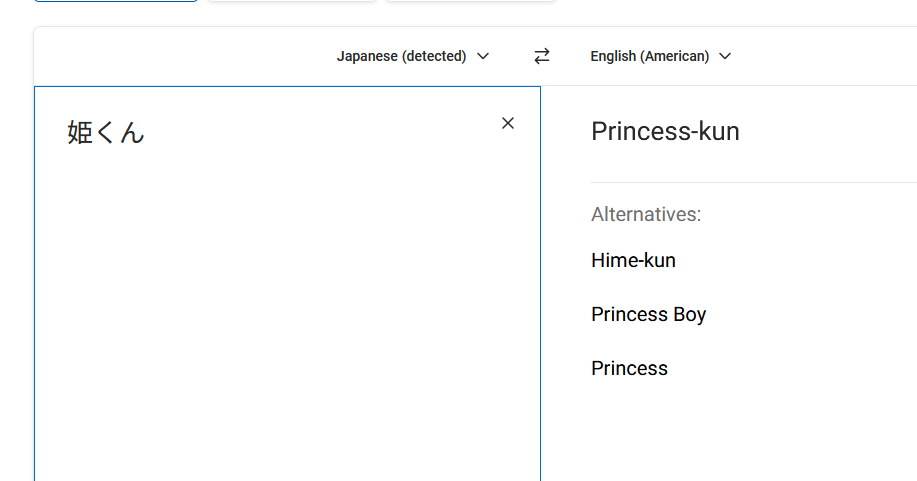Pick the Princess Boy alternative

click(x=648, y=315)
